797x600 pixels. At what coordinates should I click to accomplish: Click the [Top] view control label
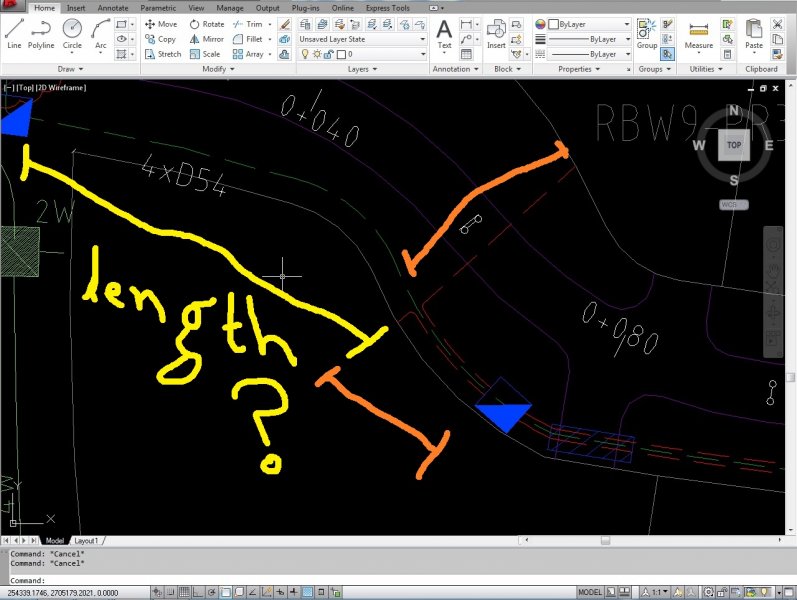click(x=25, y=87)
